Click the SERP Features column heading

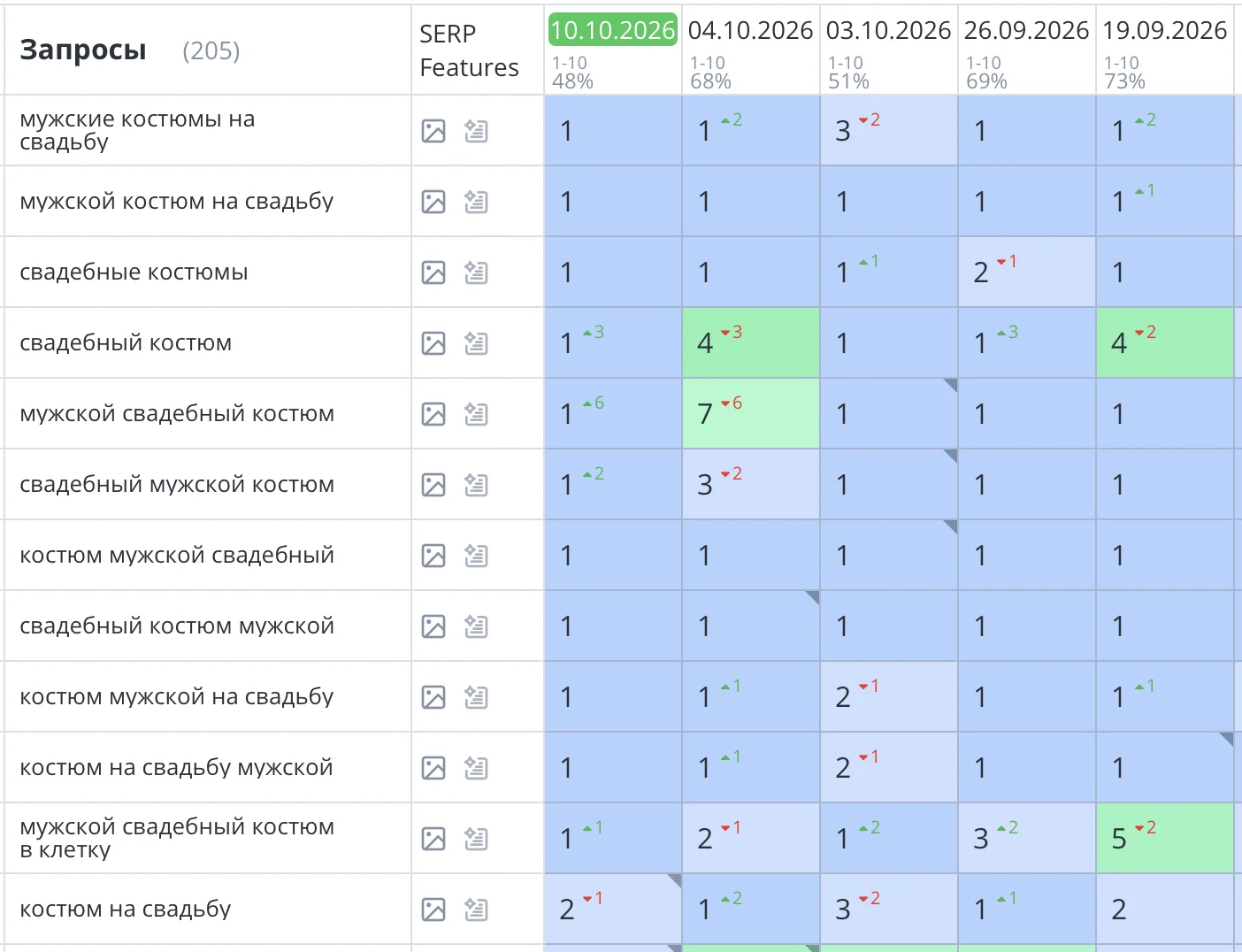click(x=469, y=50)
